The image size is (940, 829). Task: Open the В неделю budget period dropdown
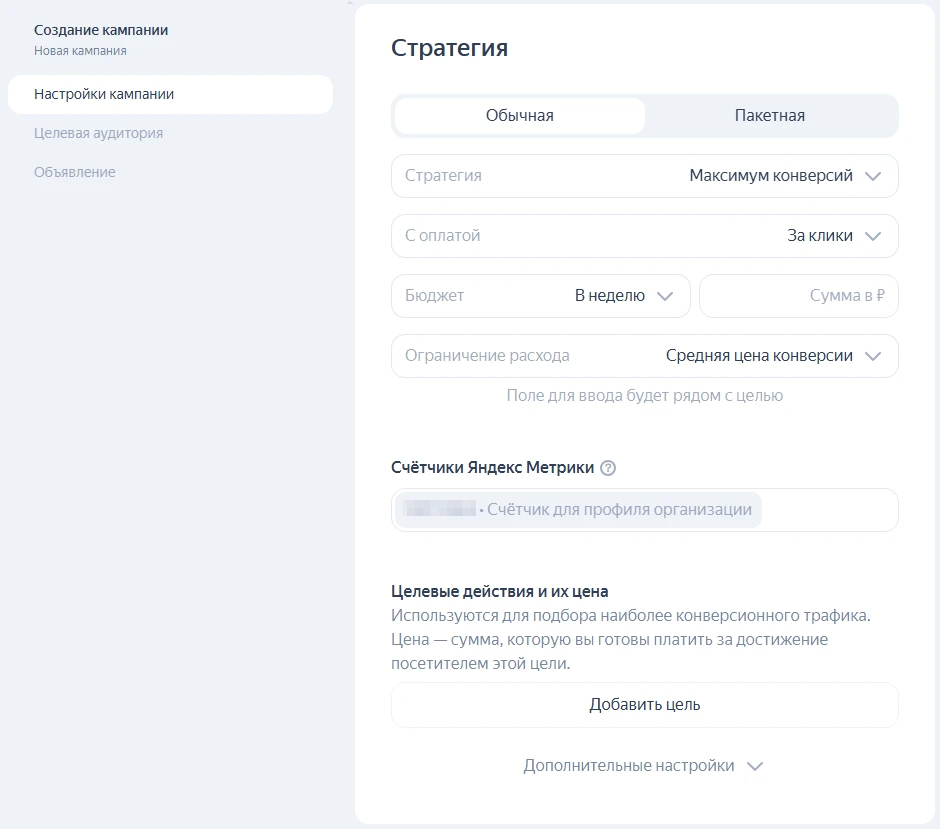(x=609, y=296)
